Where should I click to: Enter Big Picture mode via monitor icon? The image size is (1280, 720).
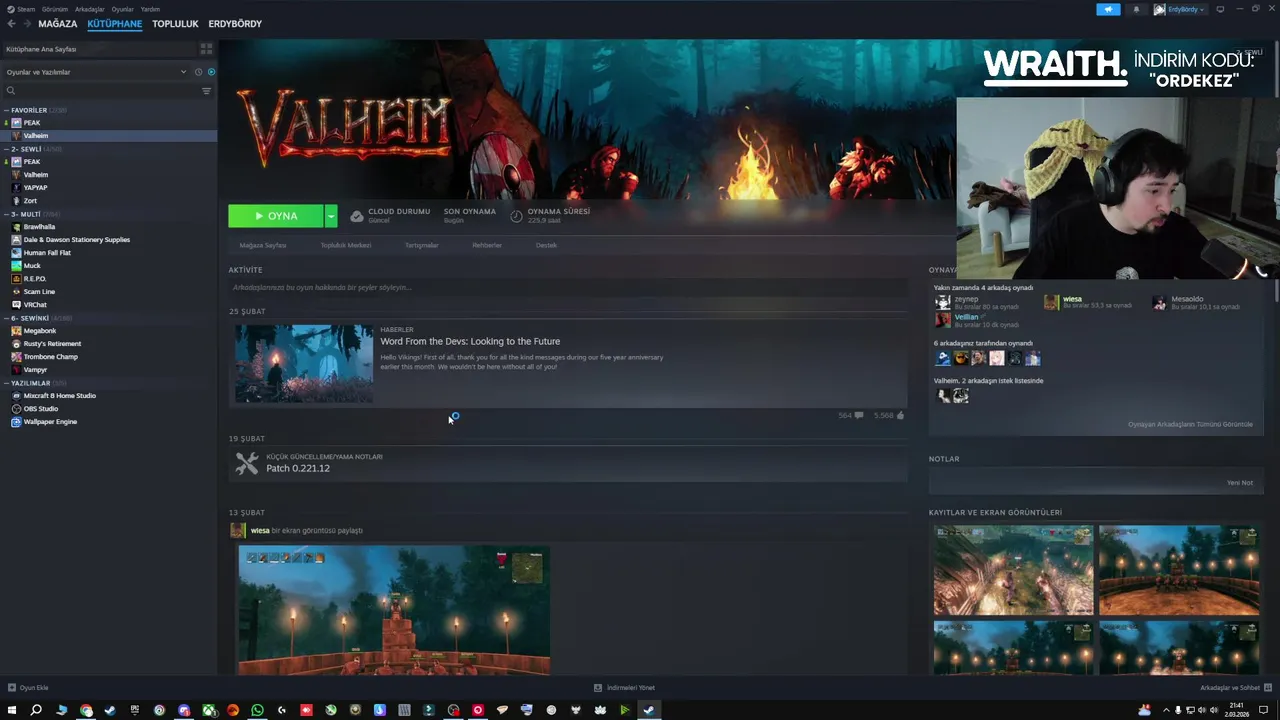pyautogui.click(x=1220, y=9)
